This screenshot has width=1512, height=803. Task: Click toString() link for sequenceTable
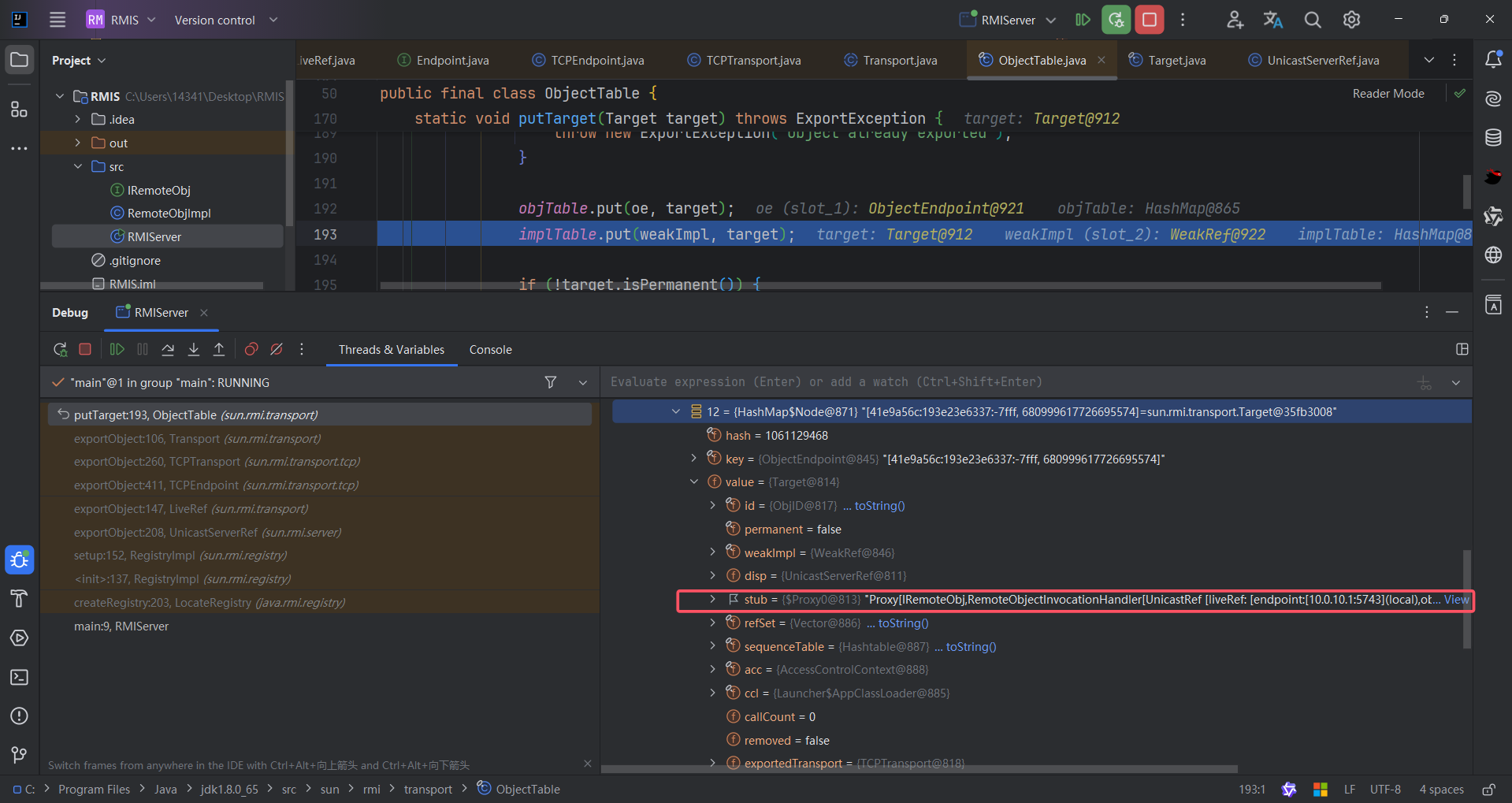pos(971,647)
